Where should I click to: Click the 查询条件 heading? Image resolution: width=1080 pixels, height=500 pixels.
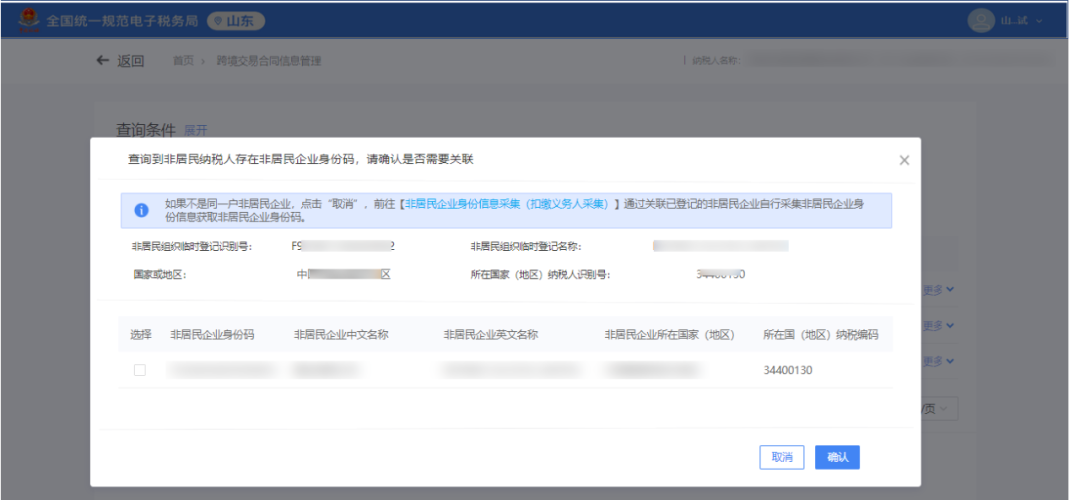[145, 129]
